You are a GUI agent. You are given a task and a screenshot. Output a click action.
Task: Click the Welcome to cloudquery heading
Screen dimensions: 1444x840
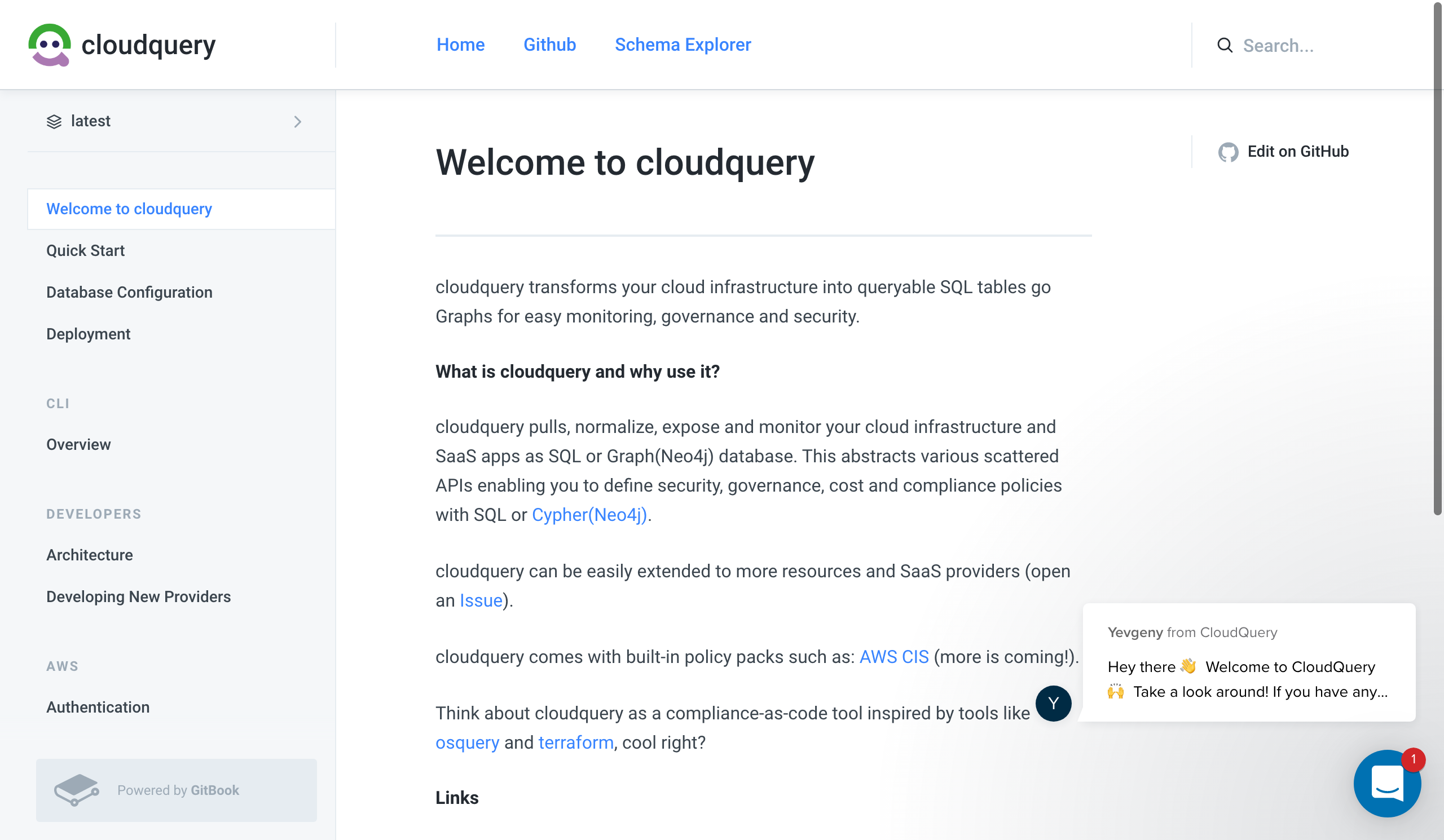624,162
